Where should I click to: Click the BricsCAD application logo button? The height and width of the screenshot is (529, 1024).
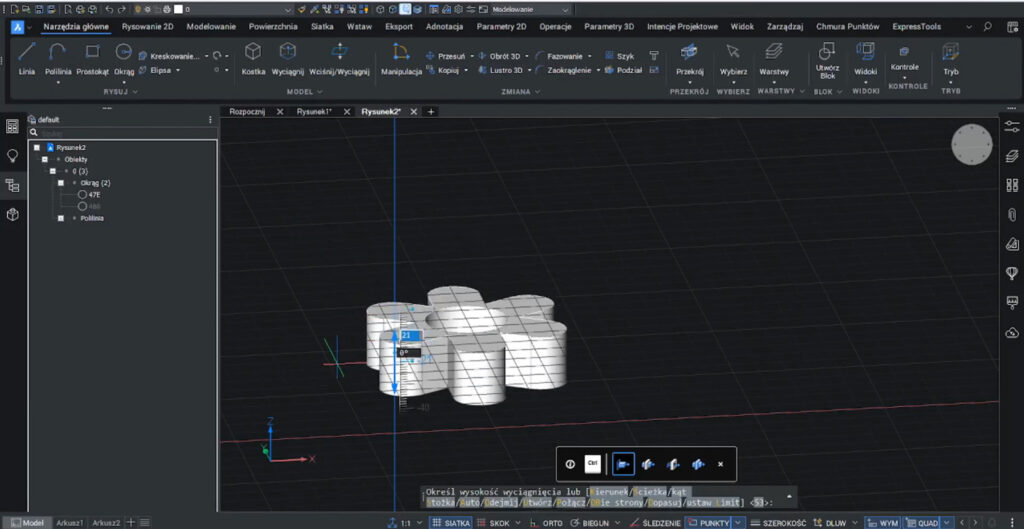pyautogui.click(x=18, y=27)
